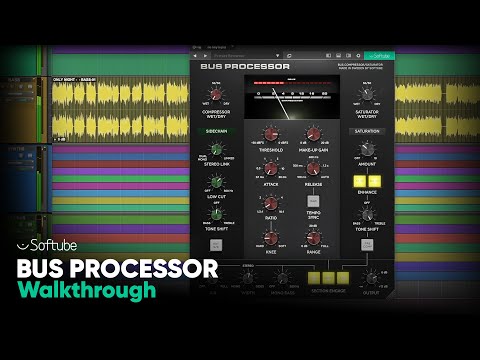The height and width of the screenshot is (360, 480).
Task: Click the A/B compare icon beside preset menu
Action: pyautogui.click(x=289, y=56)
